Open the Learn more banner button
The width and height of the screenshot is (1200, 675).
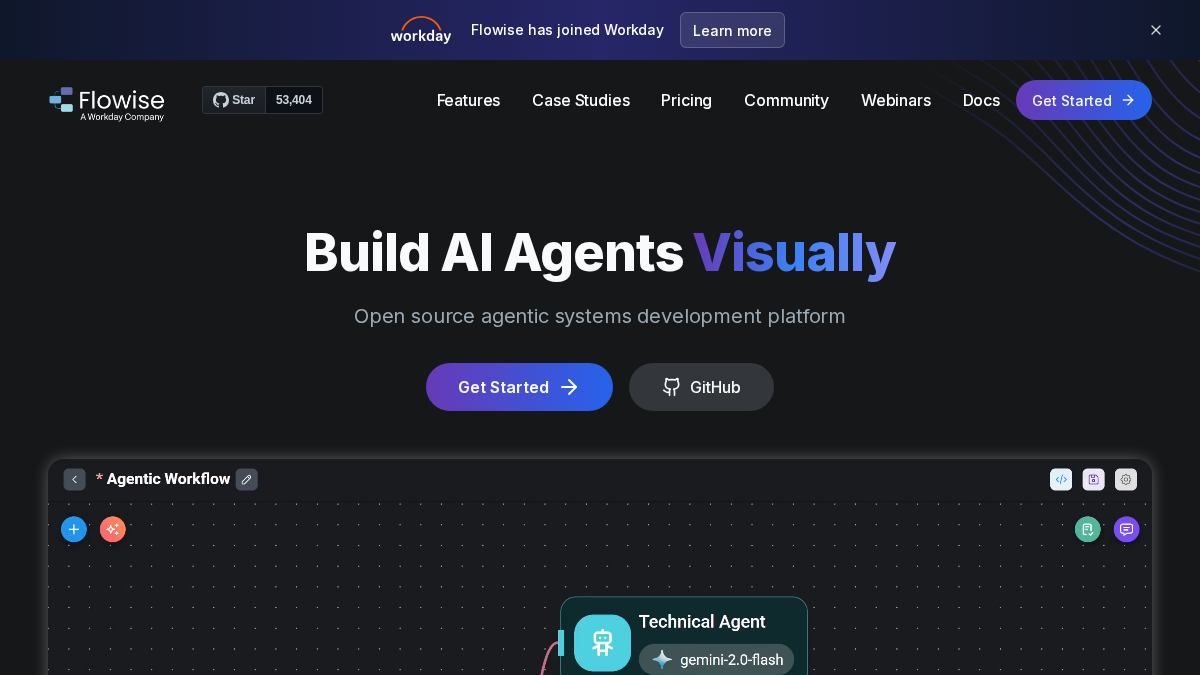pos(732,30)
